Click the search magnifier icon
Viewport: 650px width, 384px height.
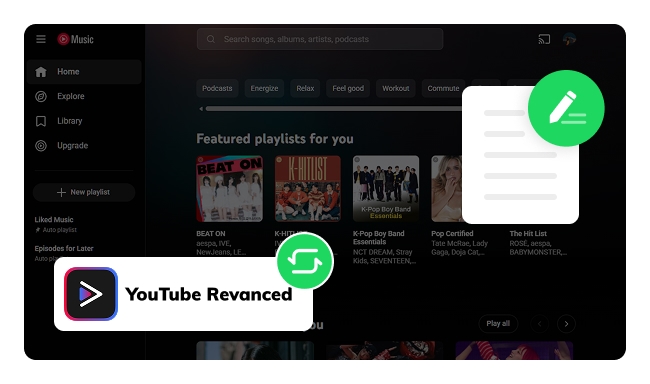(211, 39)
